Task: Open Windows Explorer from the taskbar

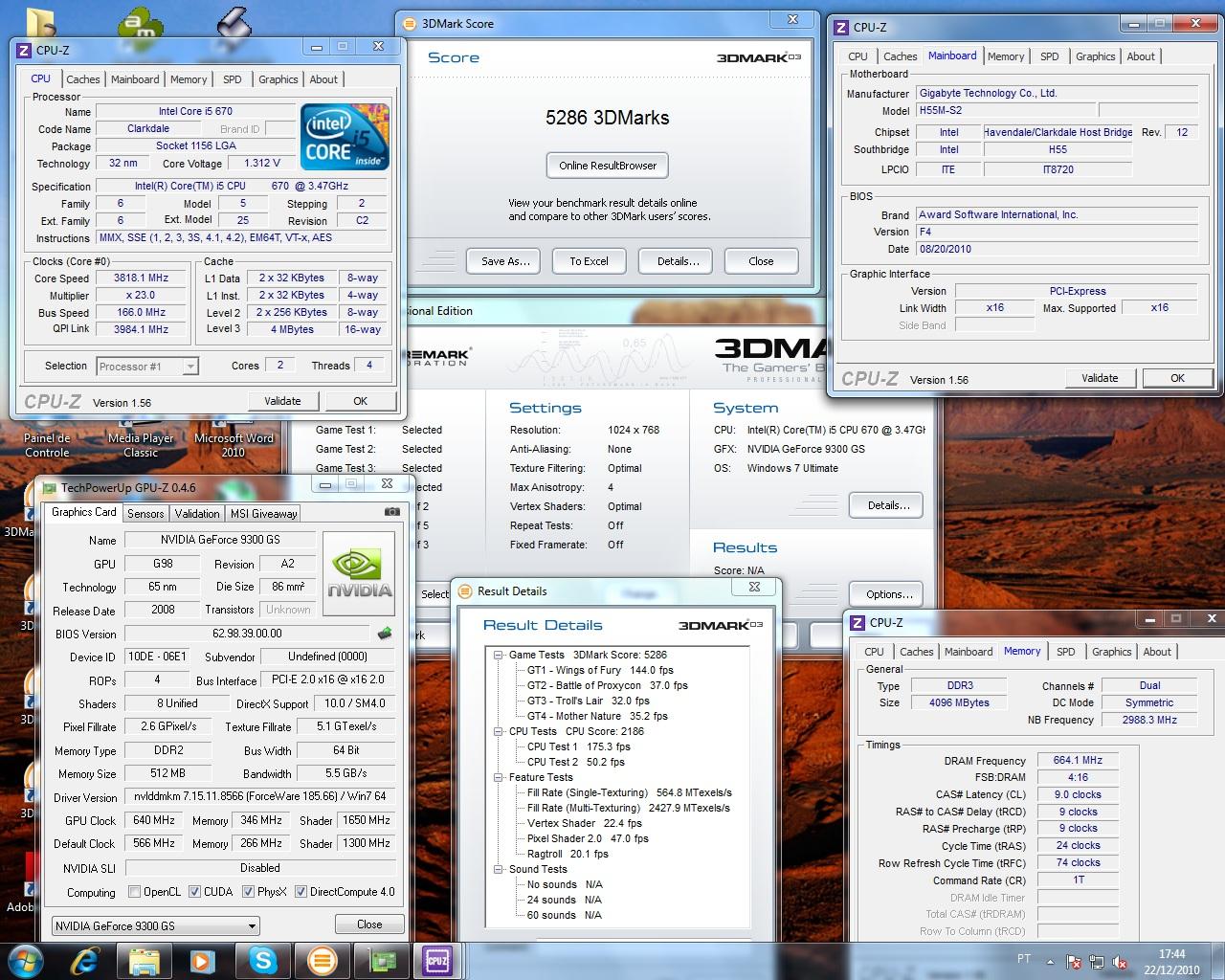Action: coord(144,960)
